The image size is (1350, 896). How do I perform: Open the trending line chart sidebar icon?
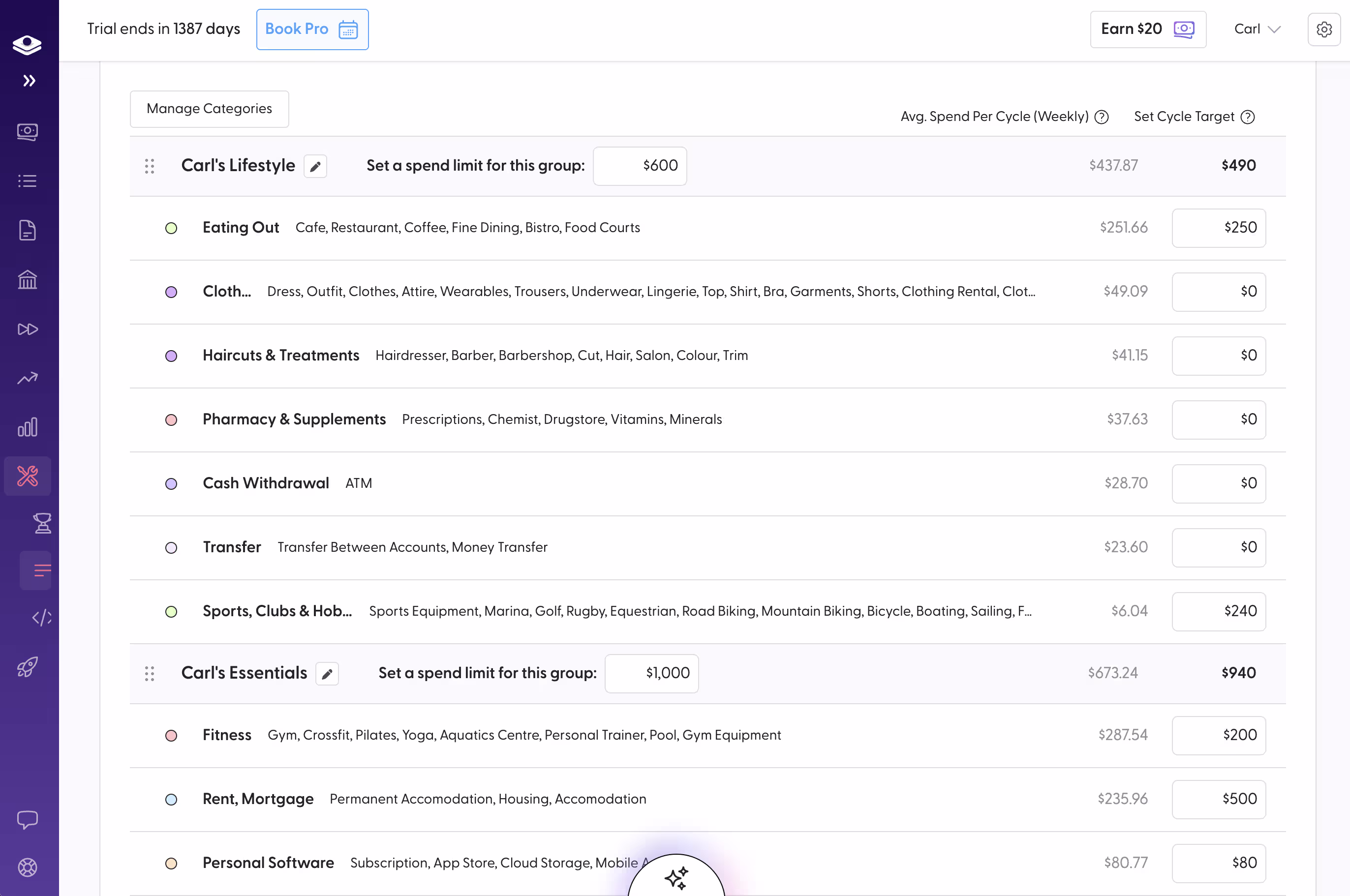[x=28, y=378]
